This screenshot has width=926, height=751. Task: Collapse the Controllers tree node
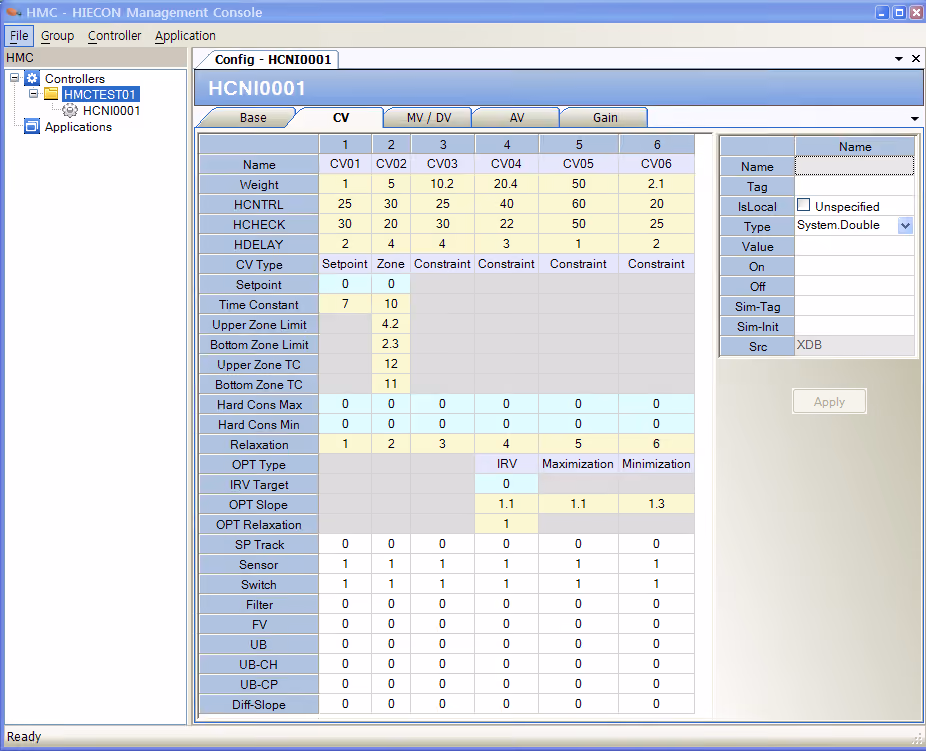15,77
